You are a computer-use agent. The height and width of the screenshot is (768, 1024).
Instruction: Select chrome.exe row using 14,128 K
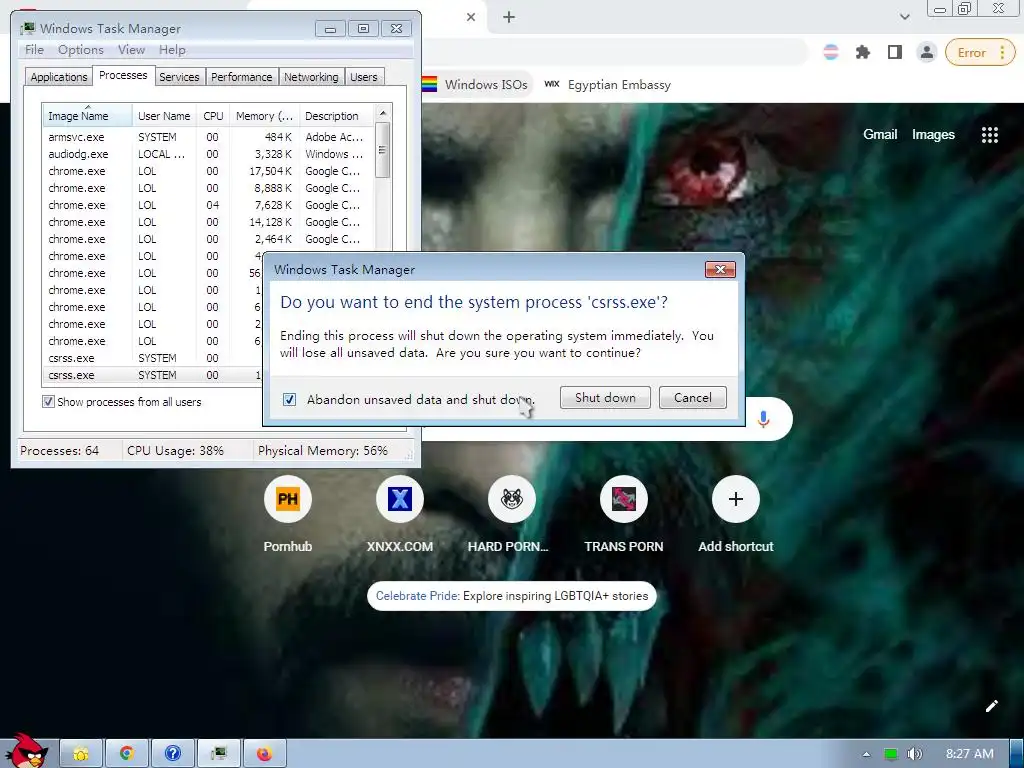(208, 222)
